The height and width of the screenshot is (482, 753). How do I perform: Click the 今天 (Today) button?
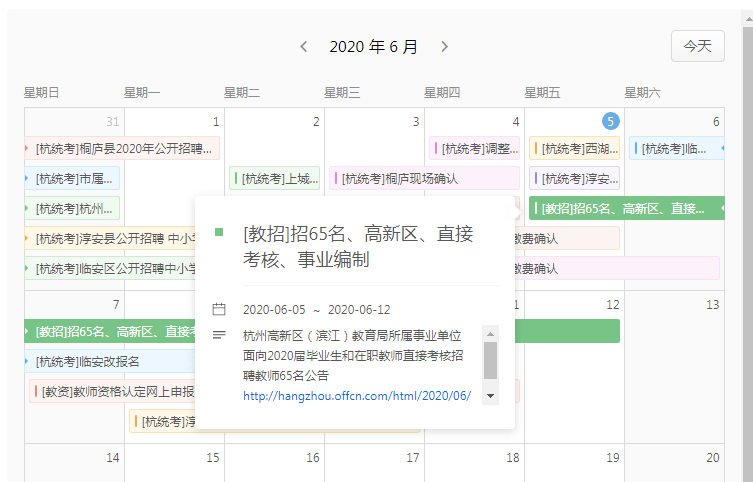tap(697, 46)
